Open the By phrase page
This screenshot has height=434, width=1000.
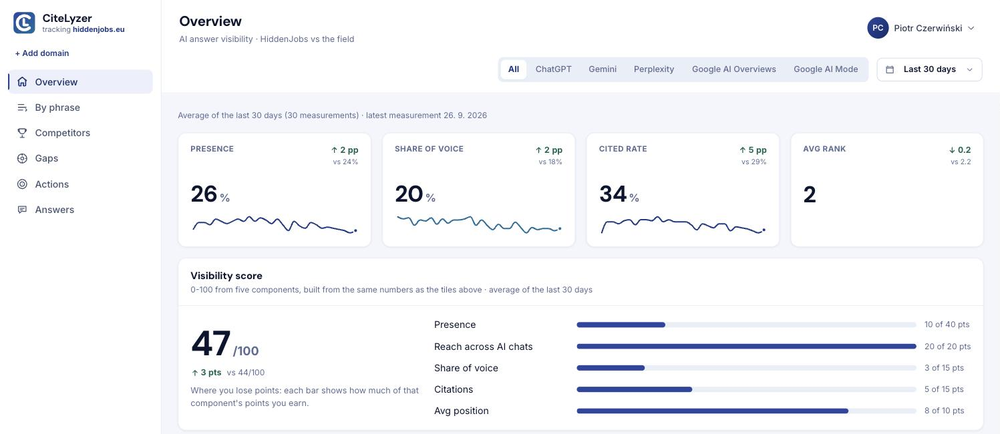click(80, 108)
